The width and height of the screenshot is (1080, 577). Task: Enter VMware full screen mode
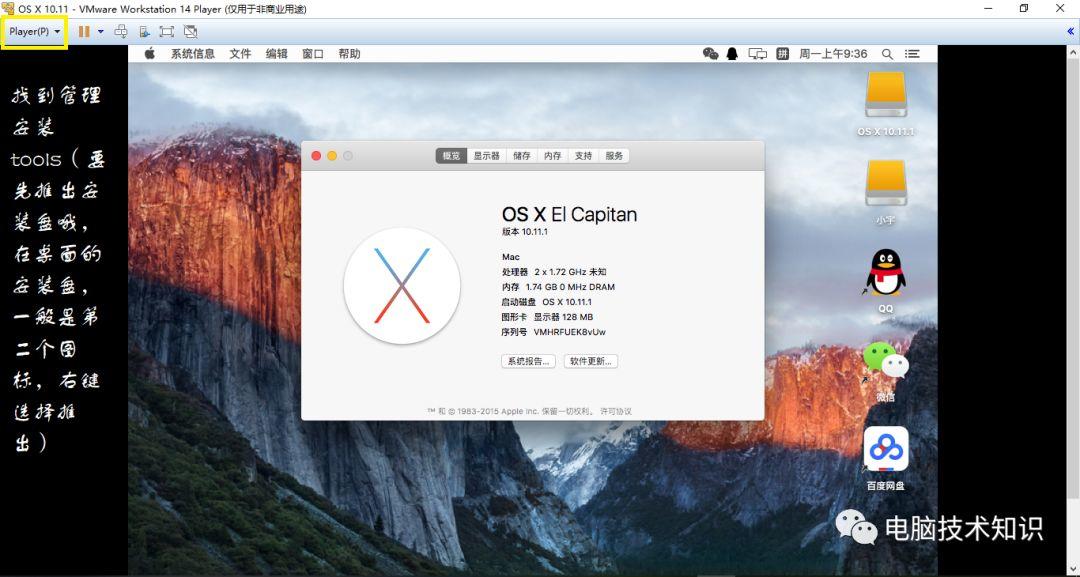(x=167, y=32)
